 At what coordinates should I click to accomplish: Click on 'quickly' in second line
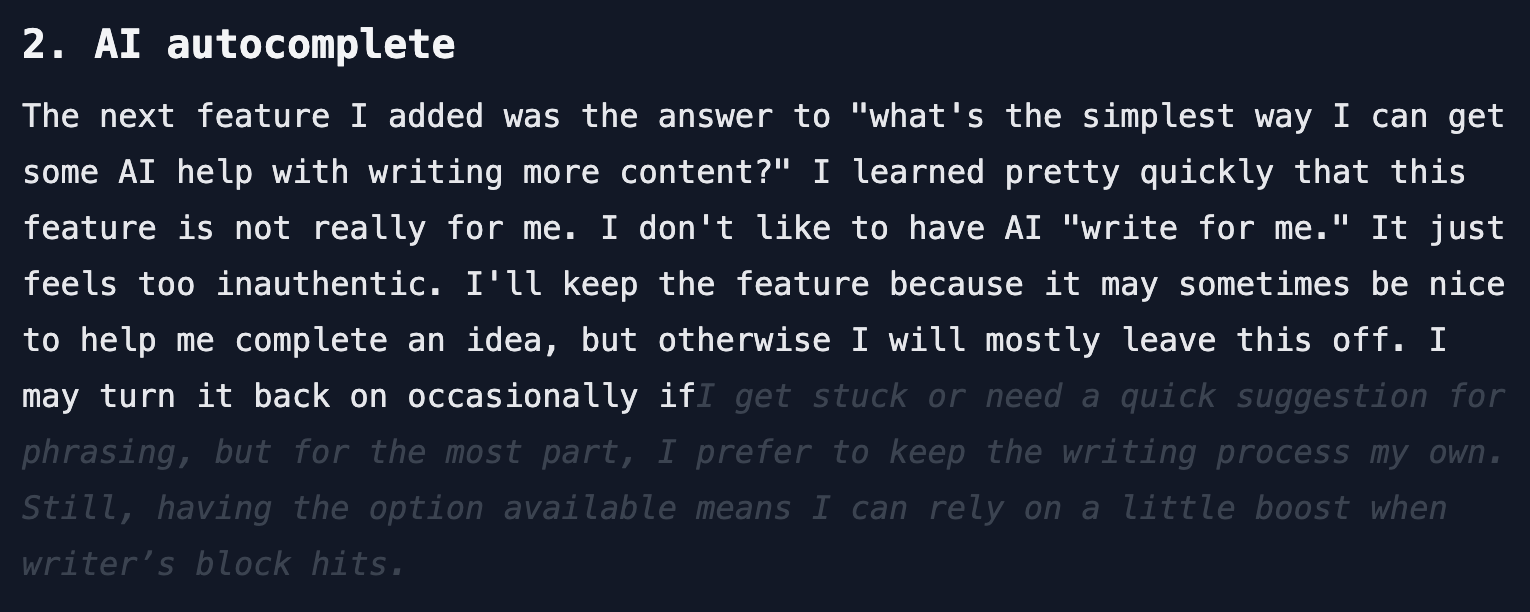pos(1207,172)
